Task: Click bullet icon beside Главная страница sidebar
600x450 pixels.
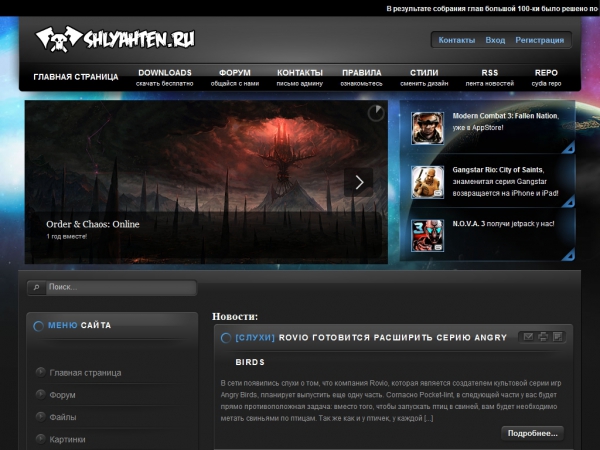Action: [40, 372]
